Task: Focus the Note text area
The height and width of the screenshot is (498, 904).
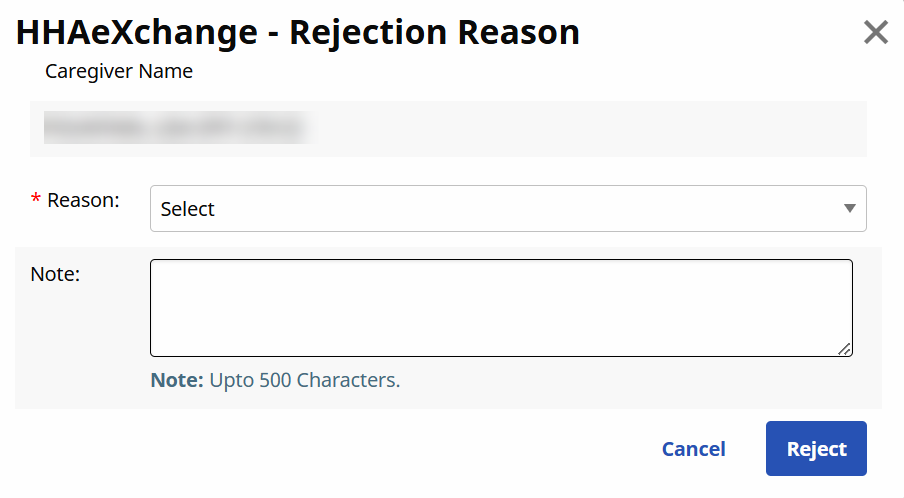Action: (x=500, y=307)
